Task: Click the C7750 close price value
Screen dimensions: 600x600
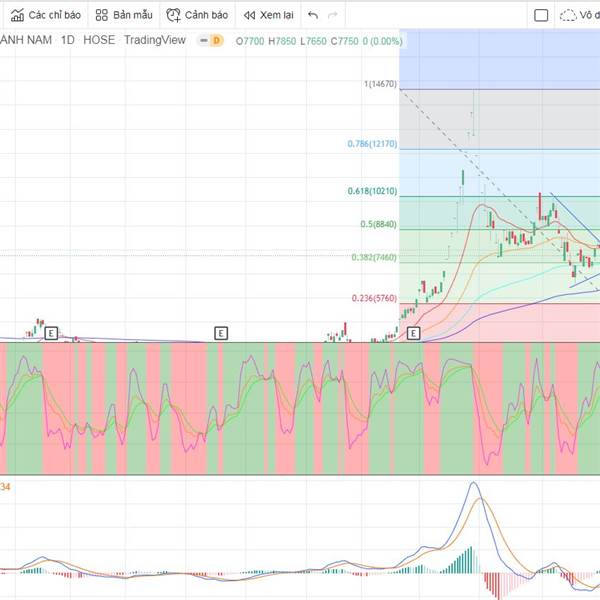Action: coord(345,41)
